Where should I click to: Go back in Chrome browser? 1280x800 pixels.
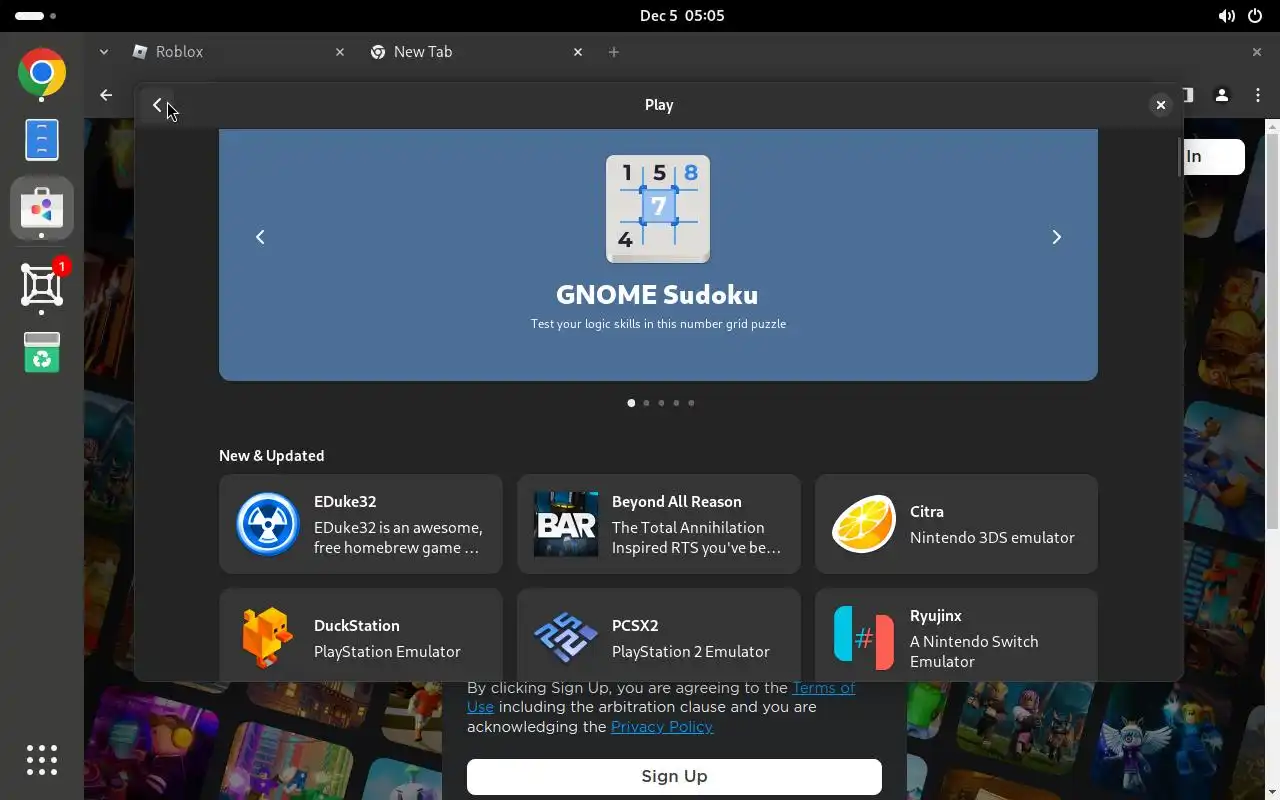[106, 95]
